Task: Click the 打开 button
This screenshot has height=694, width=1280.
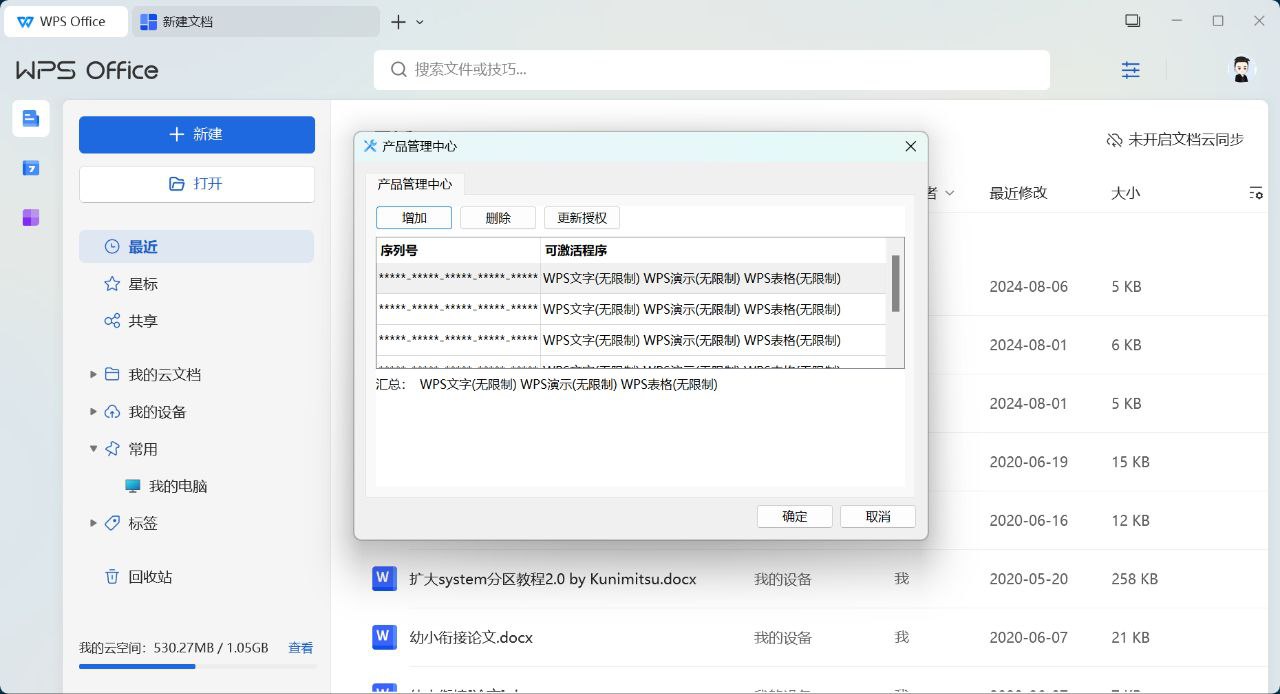Action: (x=197, y=184)
